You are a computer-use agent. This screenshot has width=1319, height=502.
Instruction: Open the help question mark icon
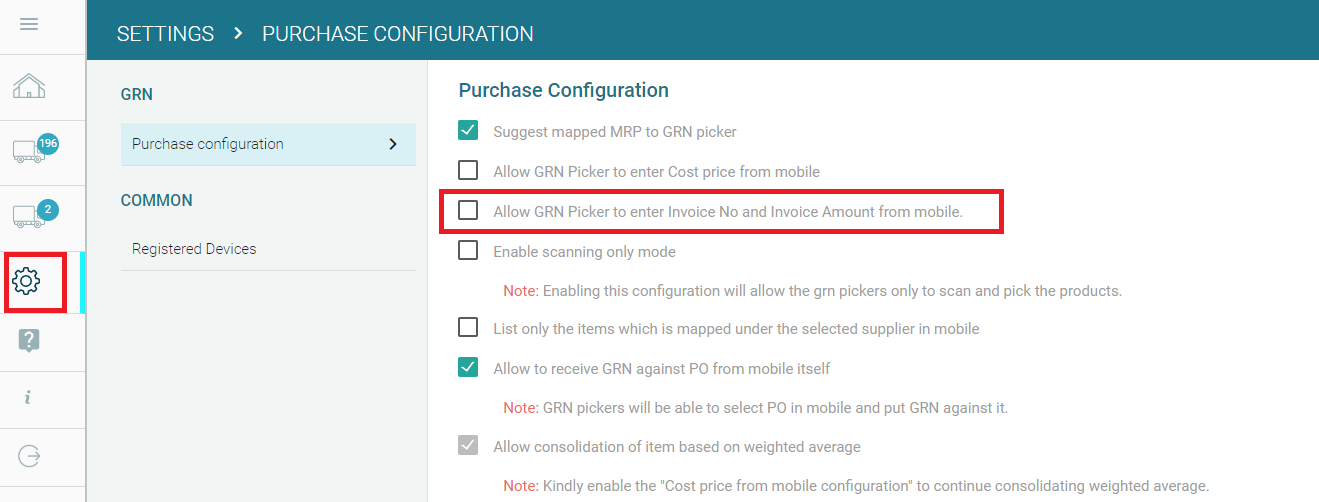point(29,341)
